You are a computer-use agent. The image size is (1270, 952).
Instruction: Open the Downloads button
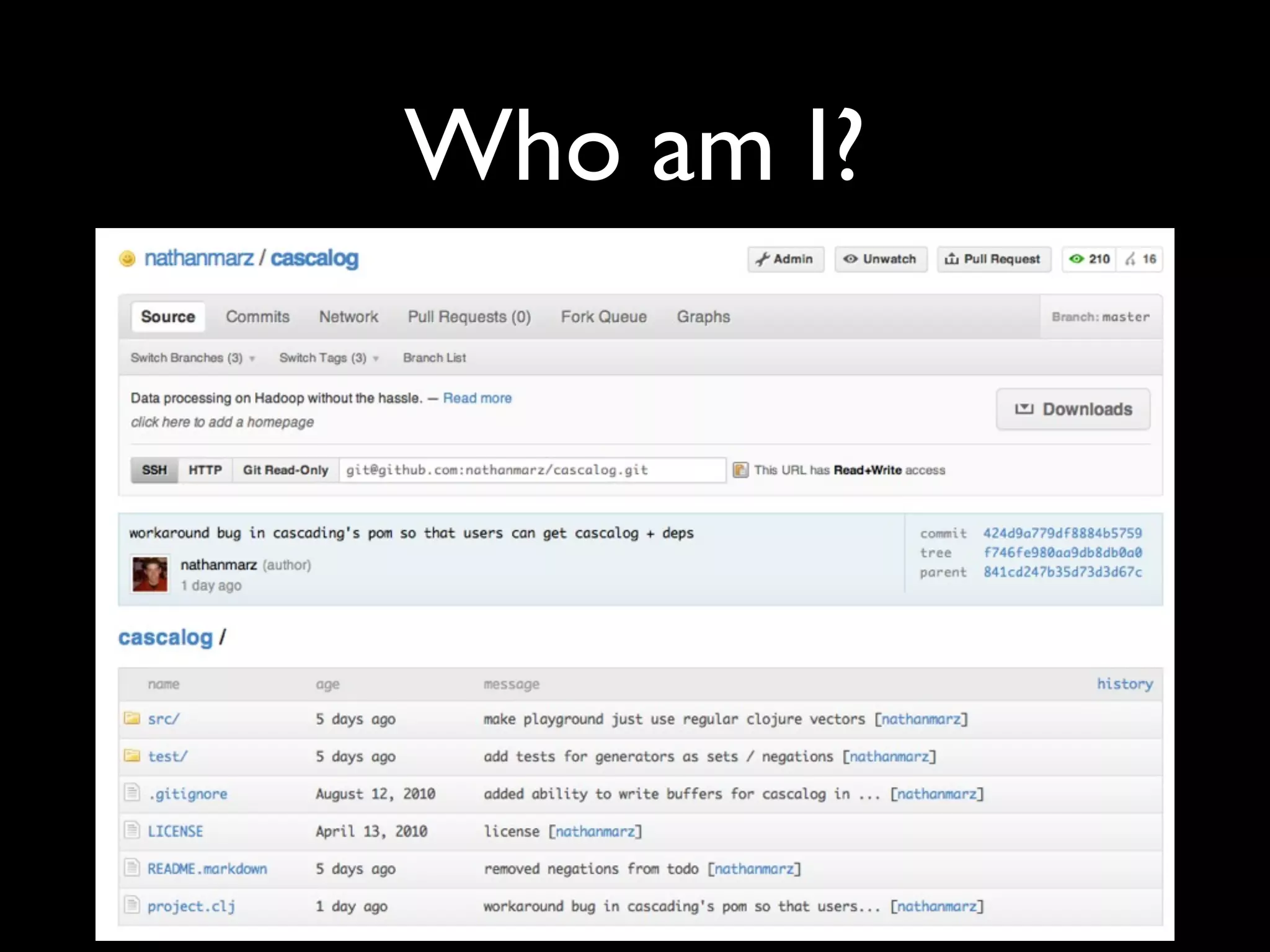click(x=1073, y=409)
